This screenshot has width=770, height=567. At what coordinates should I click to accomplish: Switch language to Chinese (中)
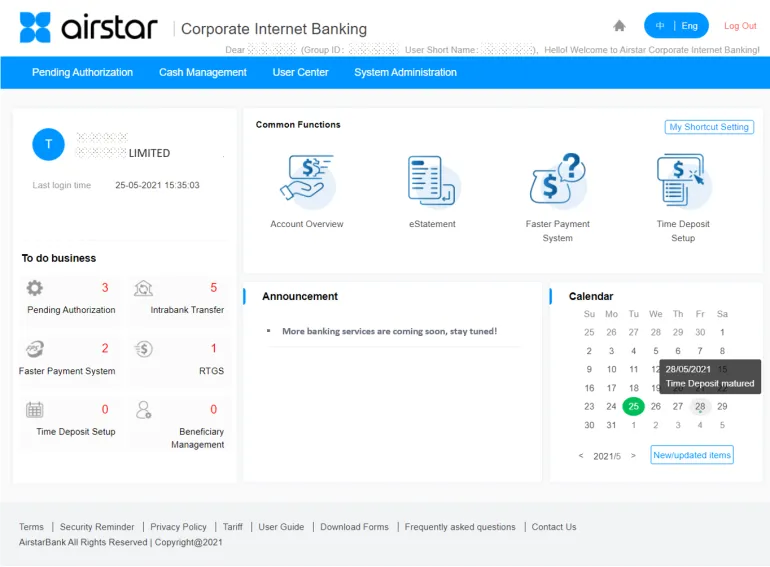pos(660,26)
